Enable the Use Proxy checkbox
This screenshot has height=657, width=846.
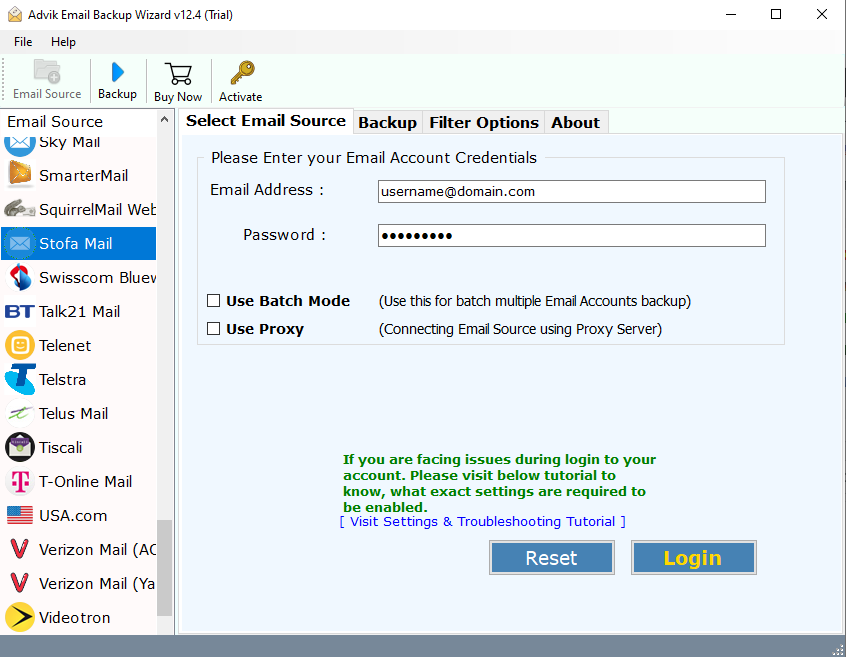pyautogui.click(x=214, y=328)
